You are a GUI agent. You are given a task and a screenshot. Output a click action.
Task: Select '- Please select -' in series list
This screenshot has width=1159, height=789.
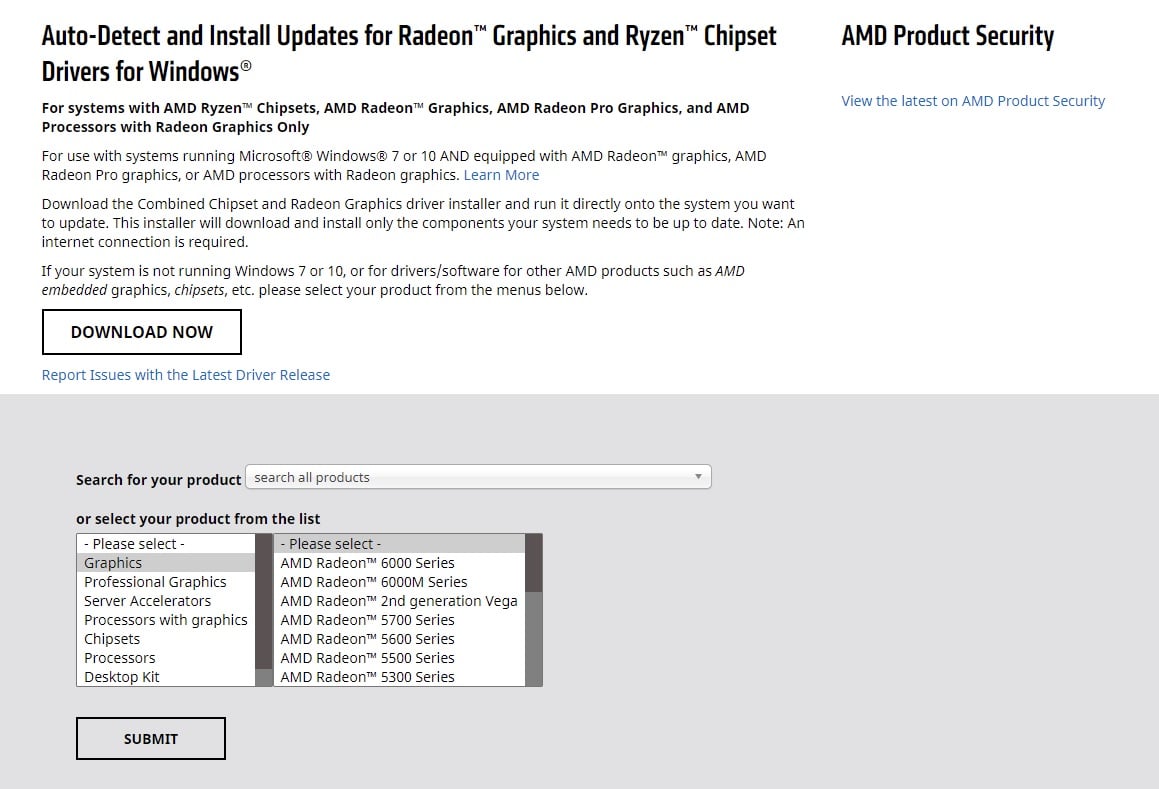coord(399,544)
